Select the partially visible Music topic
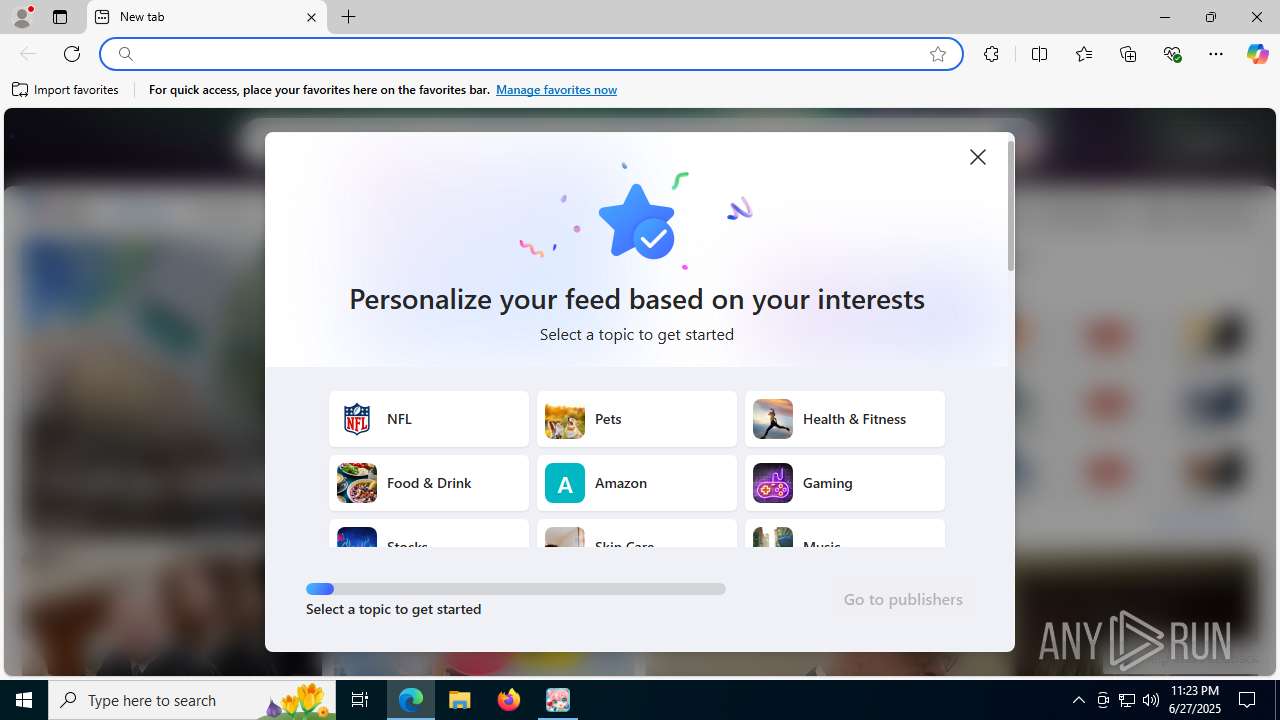 (845, 534)
